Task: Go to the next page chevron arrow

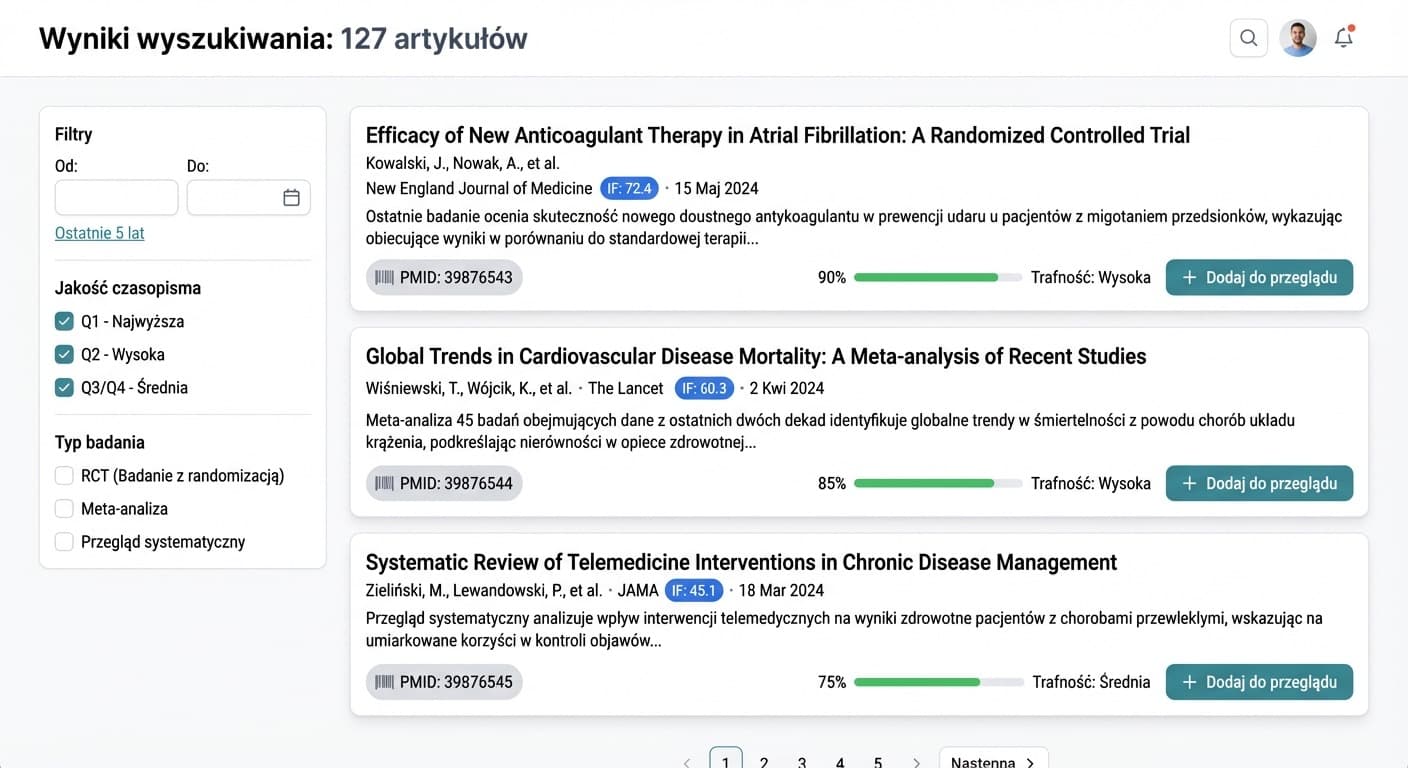Action: (x=916, y=762)
